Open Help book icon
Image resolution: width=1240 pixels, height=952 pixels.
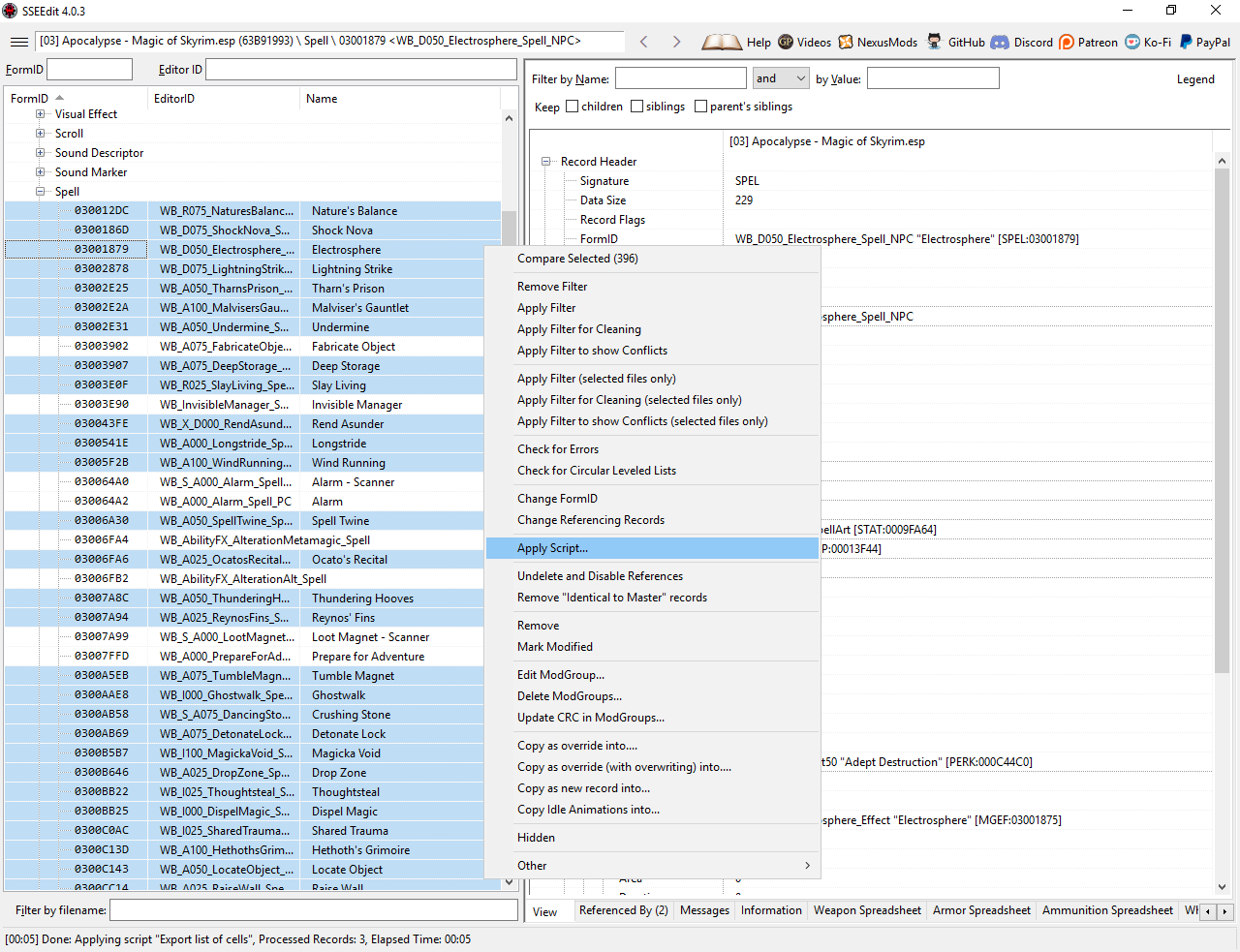[722, 42]
